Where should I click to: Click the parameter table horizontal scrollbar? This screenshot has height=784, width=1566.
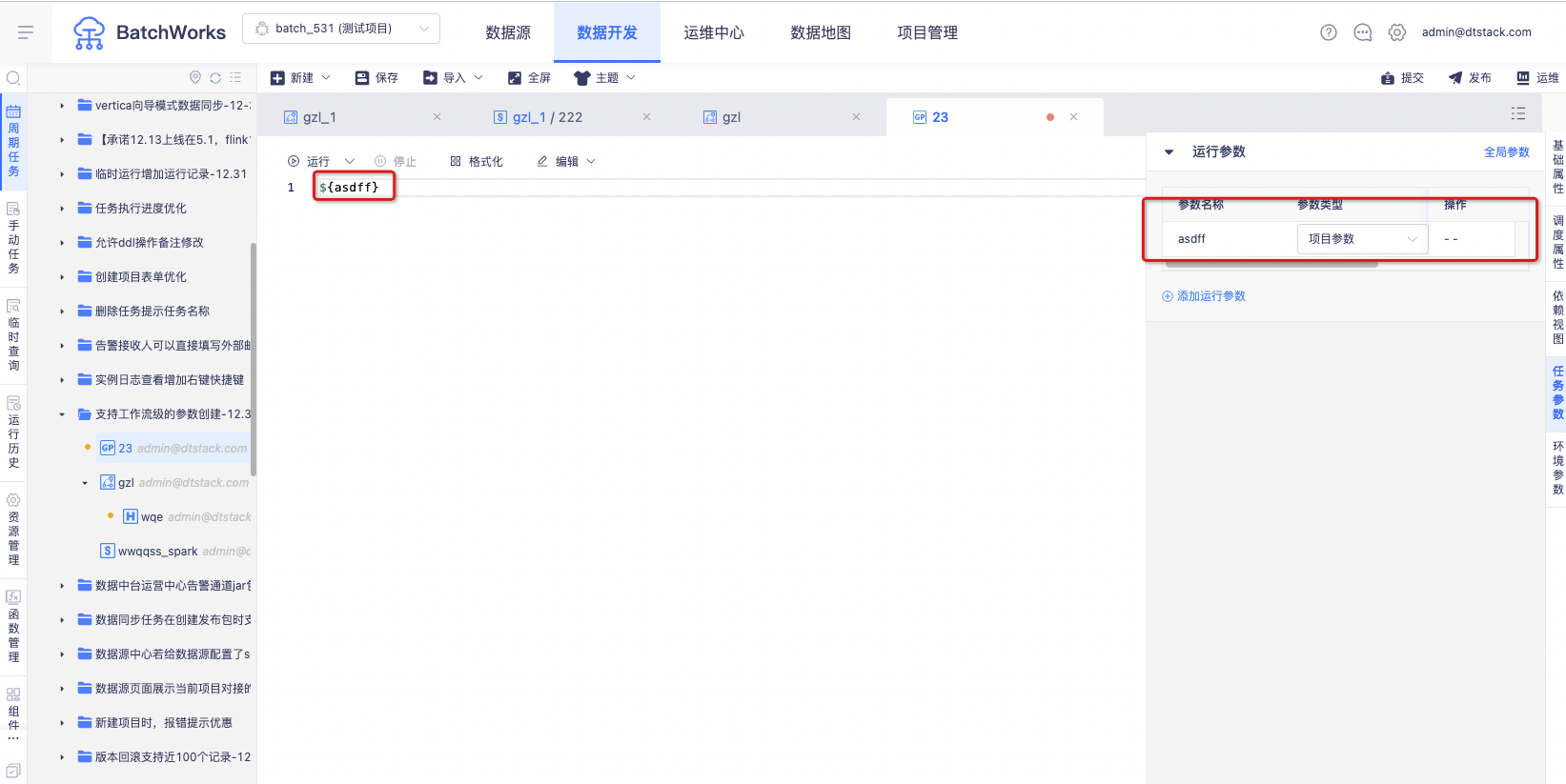click(1271, 264)
